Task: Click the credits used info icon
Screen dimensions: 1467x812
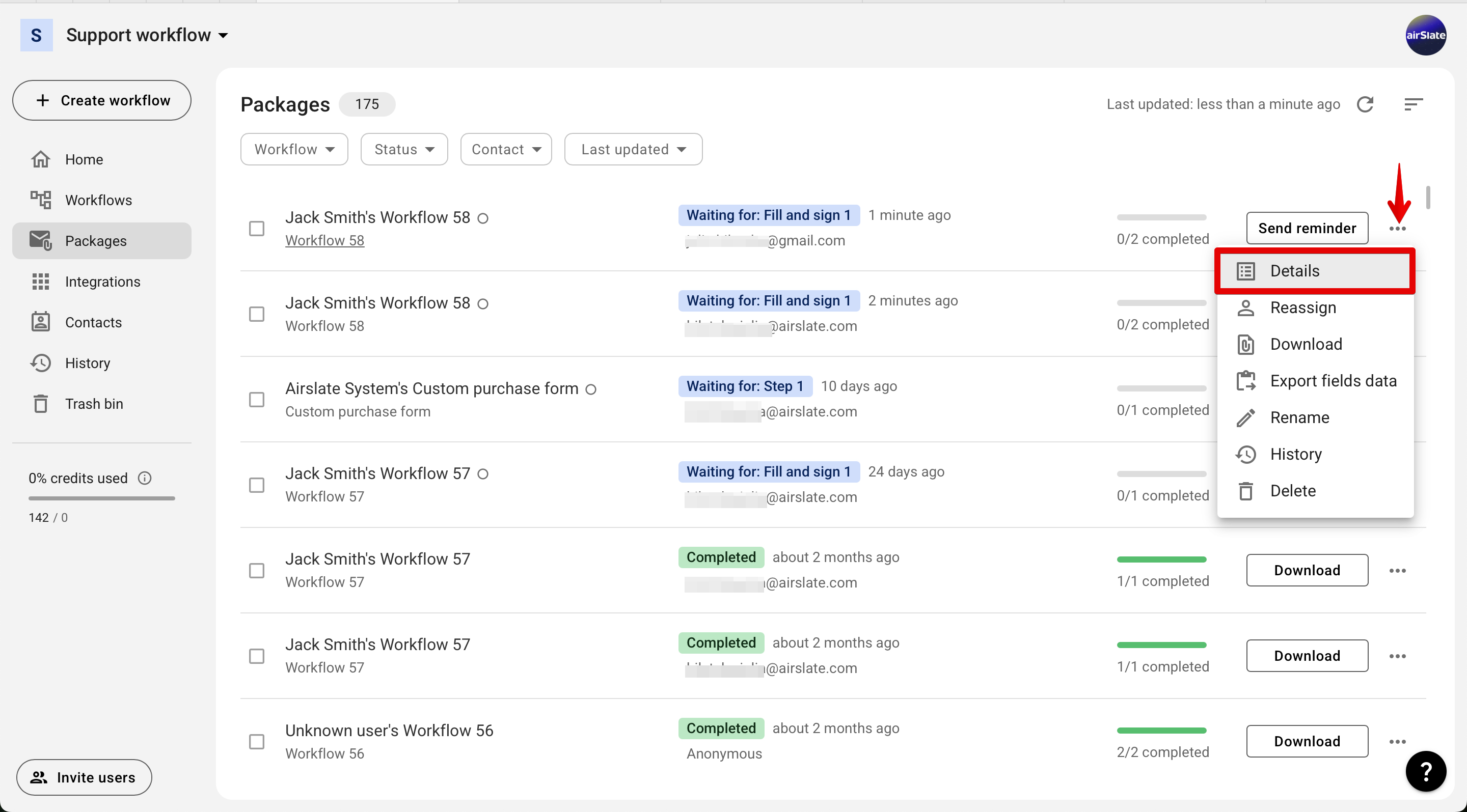Action: click(145, 478)
